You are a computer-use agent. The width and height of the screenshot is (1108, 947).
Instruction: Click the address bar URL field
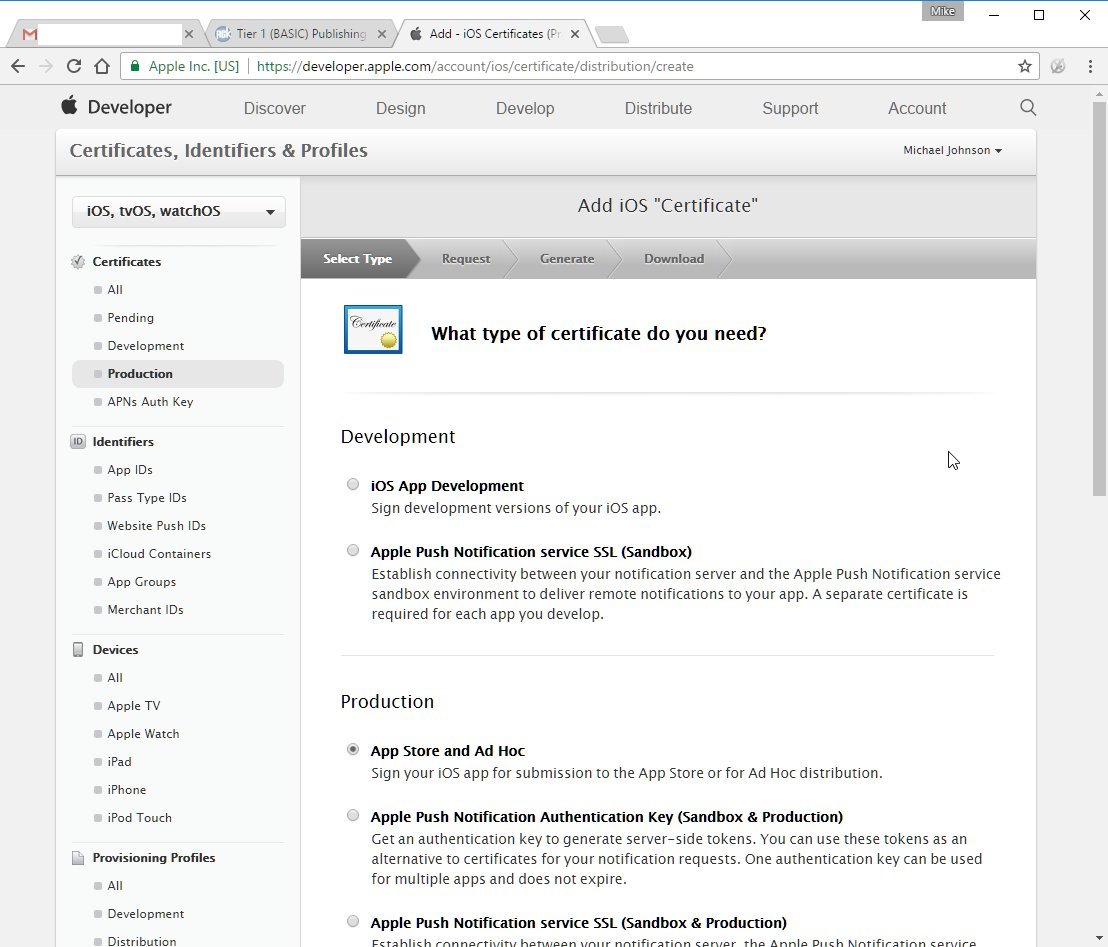(579, 66)
